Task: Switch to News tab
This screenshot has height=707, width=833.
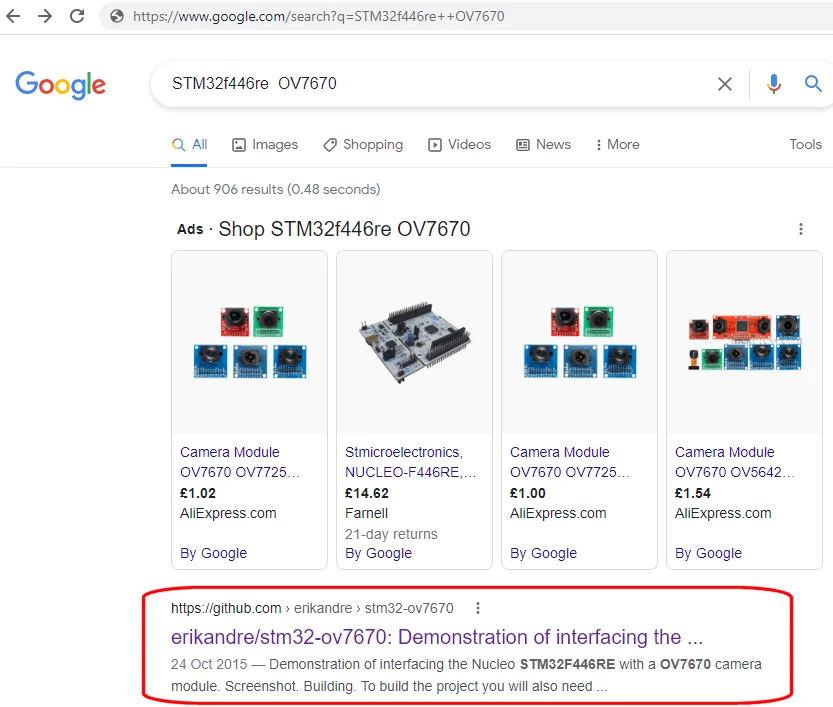Action: point(543,144)
